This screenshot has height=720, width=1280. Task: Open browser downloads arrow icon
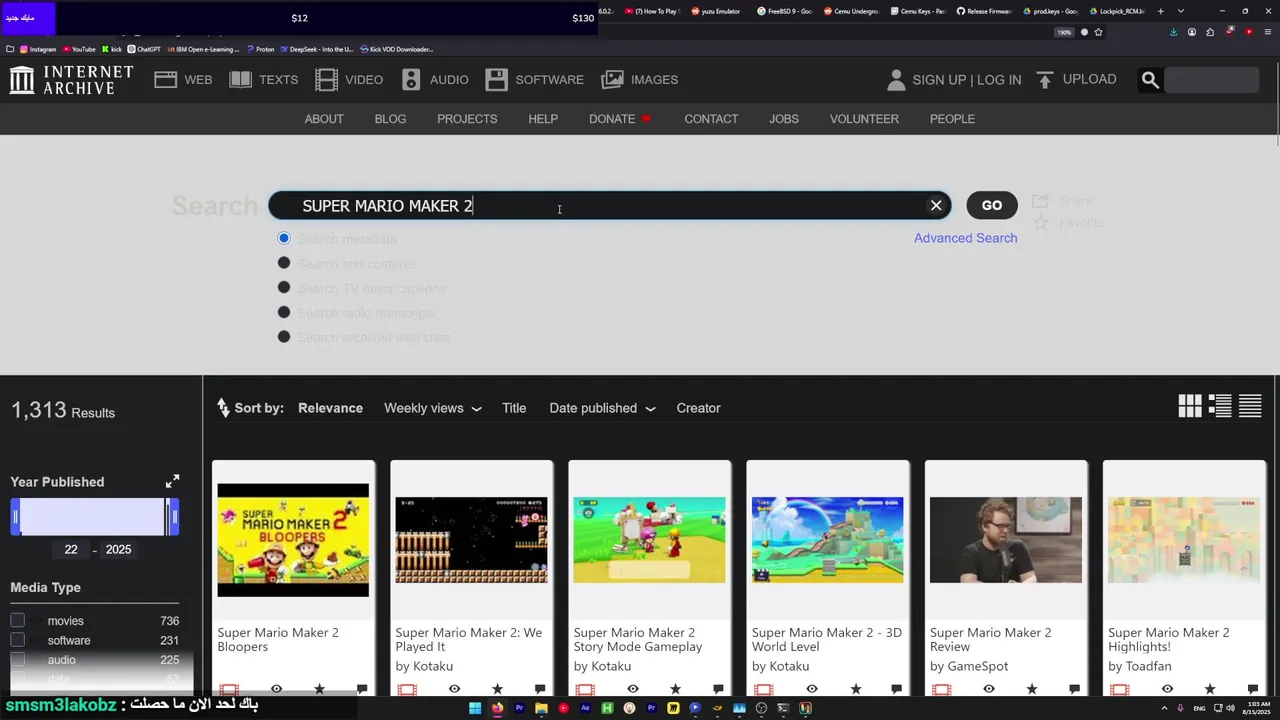[1173, 32]
